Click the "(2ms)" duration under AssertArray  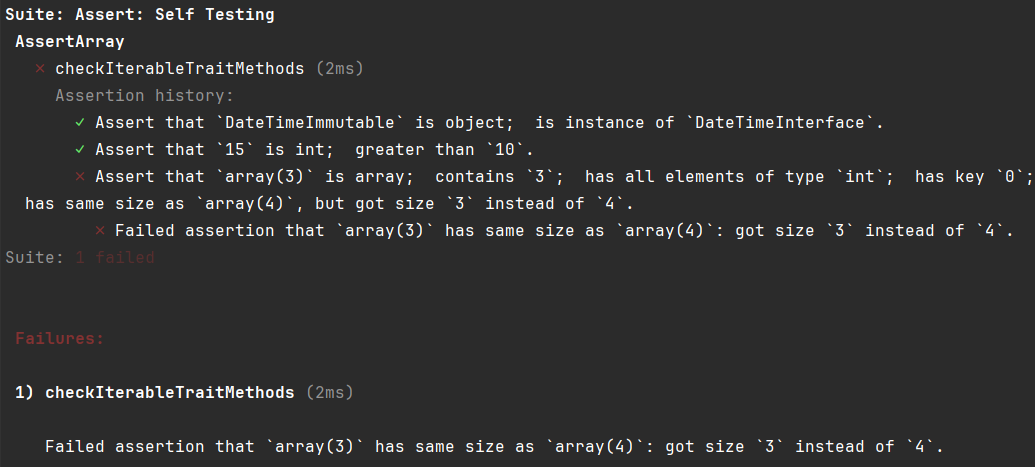(x=339, y=69)
